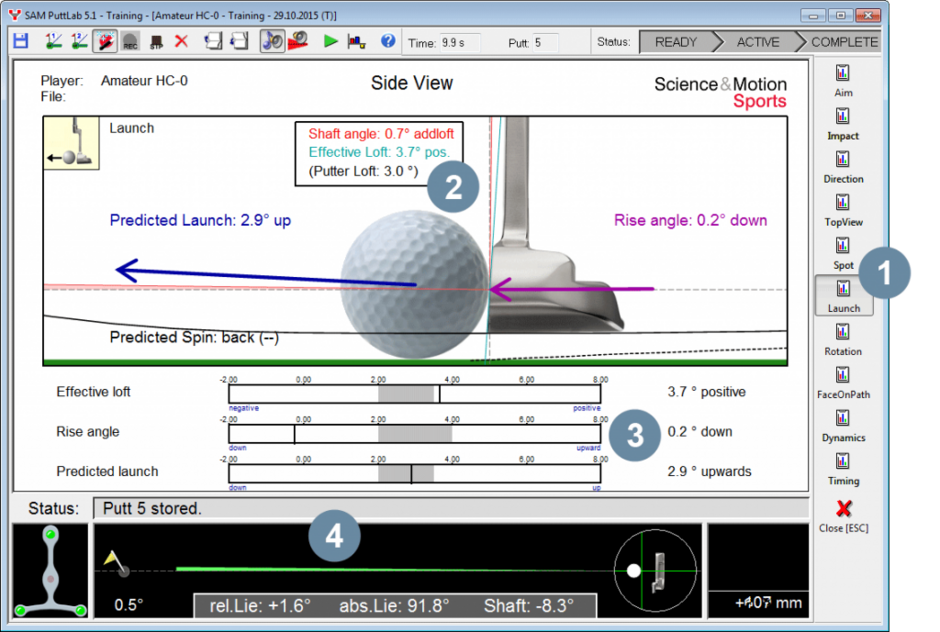The width and height of the screenshot is (940, 632).
Task: Click the Effective loft bar gauge
Action: pyautogui.click(x=414, y=394)
